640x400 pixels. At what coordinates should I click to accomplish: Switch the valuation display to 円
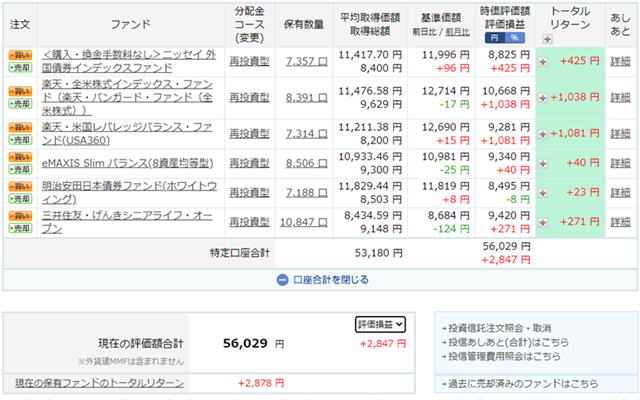point(496,39)
